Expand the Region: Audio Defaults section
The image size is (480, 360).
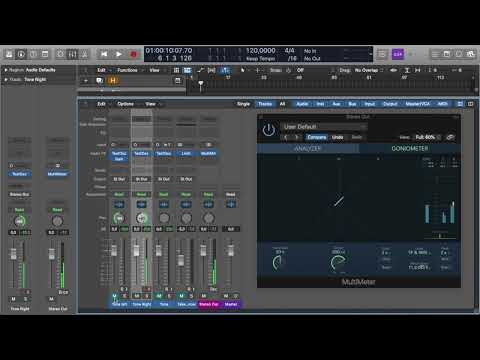(6, 70)
